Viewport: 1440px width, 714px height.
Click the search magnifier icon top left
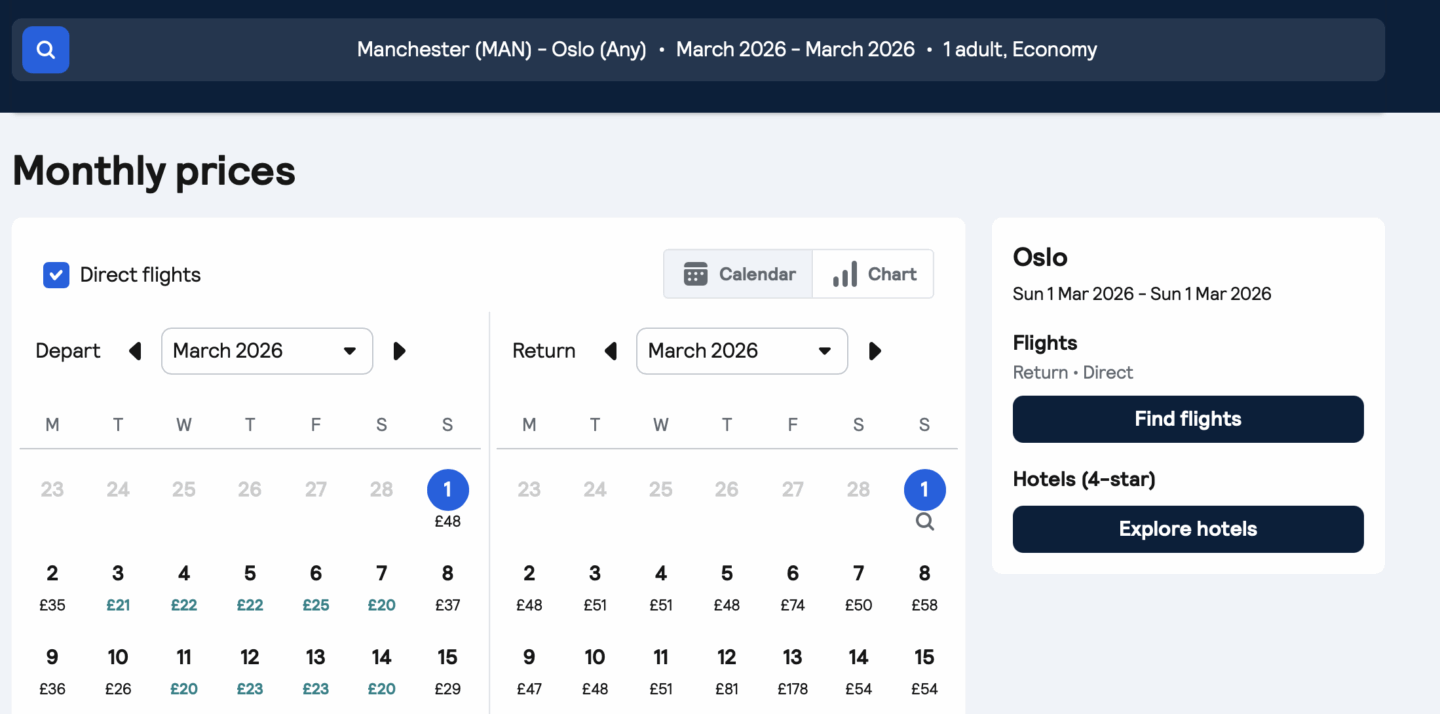[45, 49]
